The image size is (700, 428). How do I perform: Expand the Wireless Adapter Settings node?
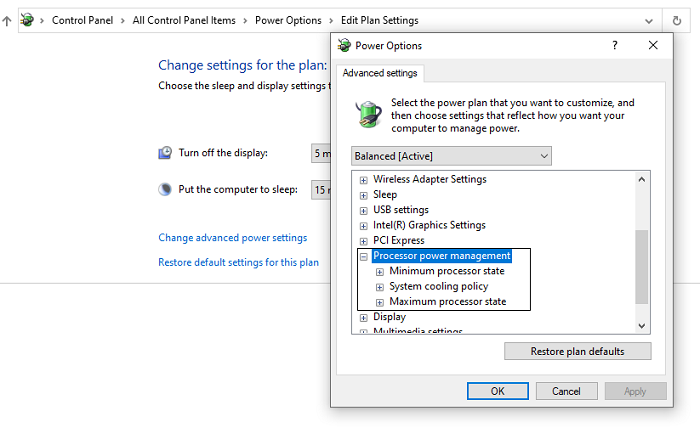[364, 180]
